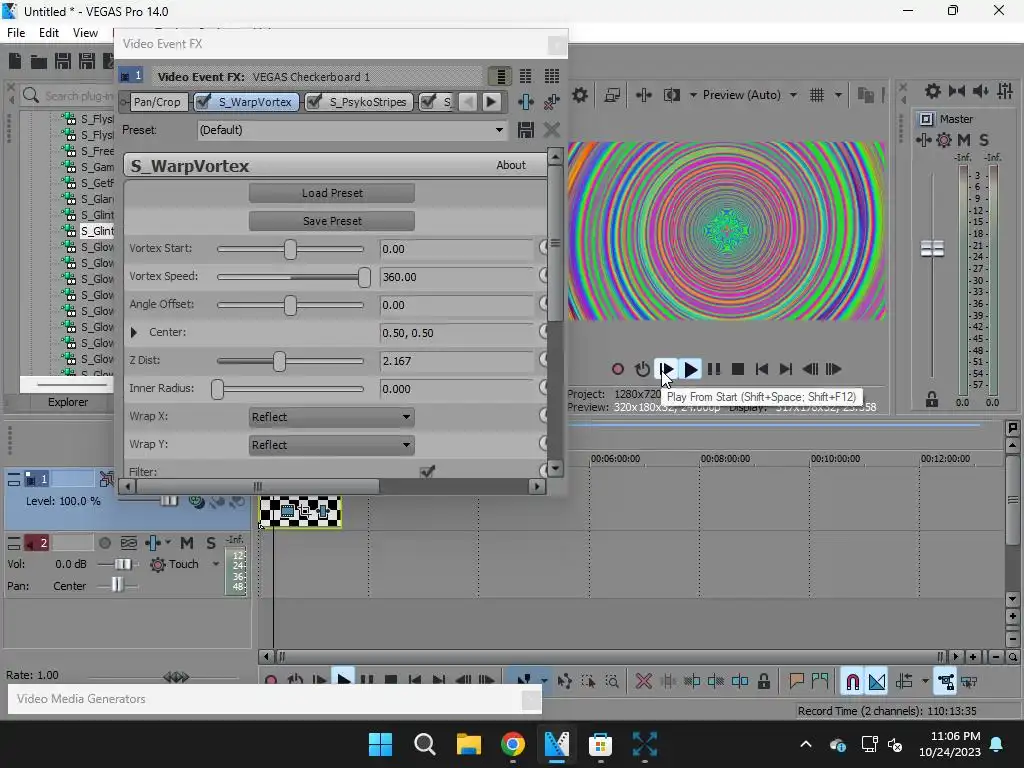
Task: Open Google Chrome from the taskbar
Action: 513,744
